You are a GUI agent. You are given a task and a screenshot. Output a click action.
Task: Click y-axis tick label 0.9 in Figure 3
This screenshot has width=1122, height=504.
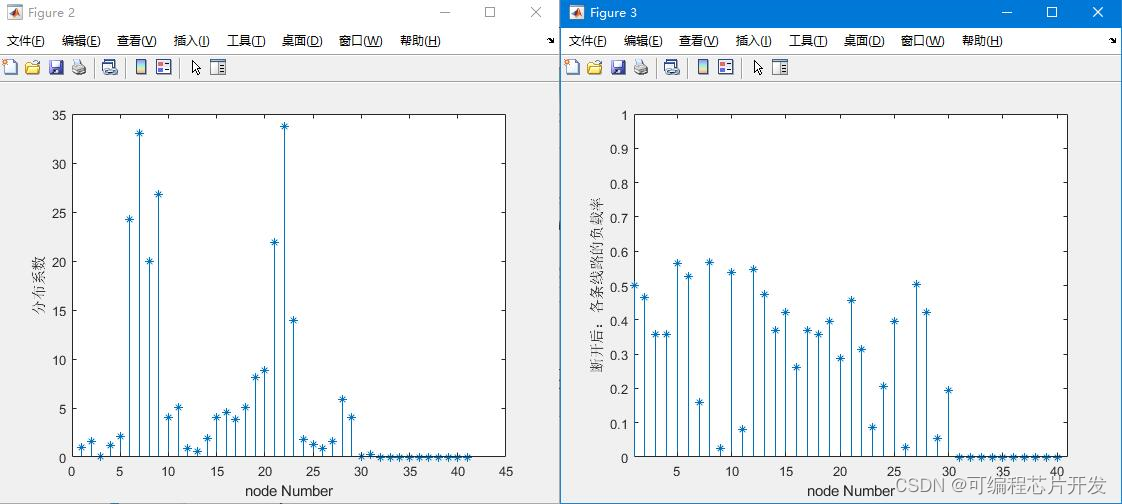click(619, 150)
